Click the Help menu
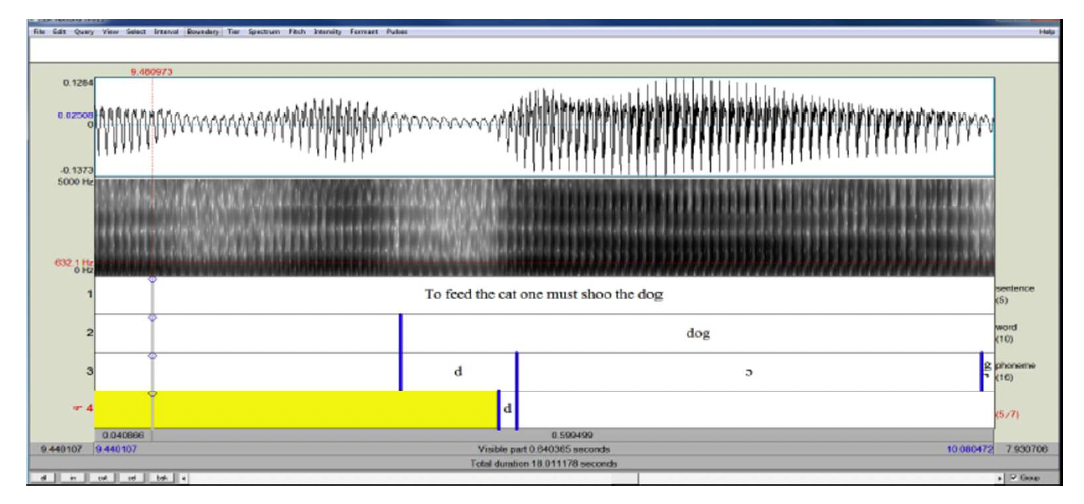The image size is (1084, 504). click(1047, 32)
